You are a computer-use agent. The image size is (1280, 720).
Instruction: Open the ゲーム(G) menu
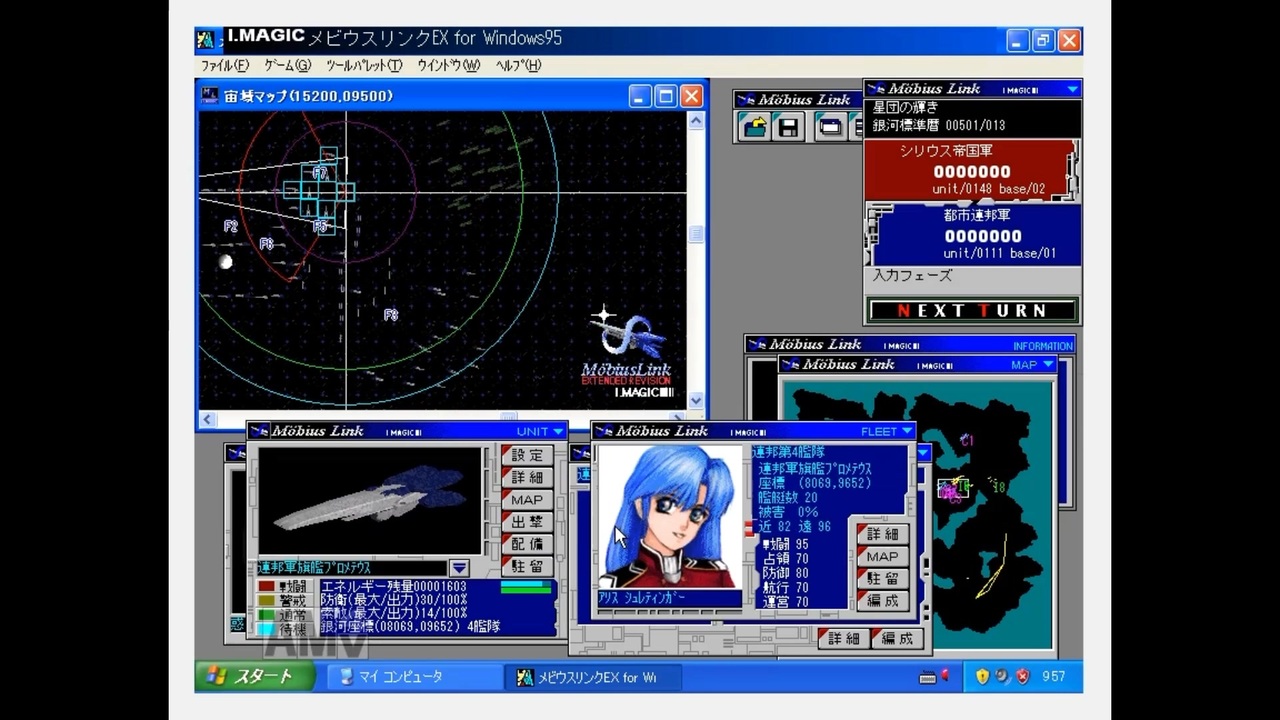pos(288,65)
